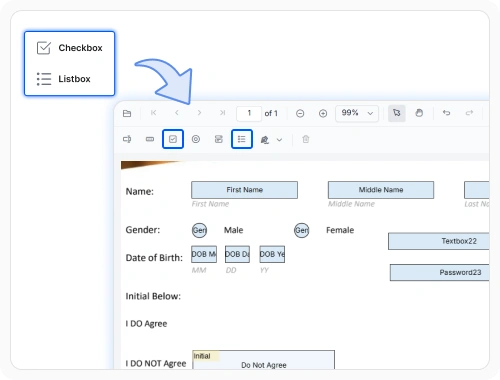Expand the signature field options arrow
Viewport: 500px width, 380px height.
pyautogui.click(x=279, y=140)
